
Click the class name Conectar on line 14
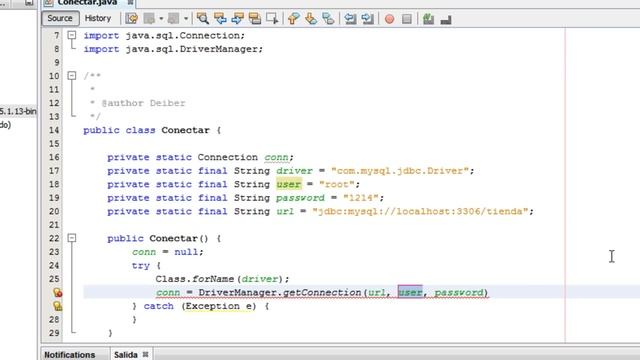[x=185, y=130]
